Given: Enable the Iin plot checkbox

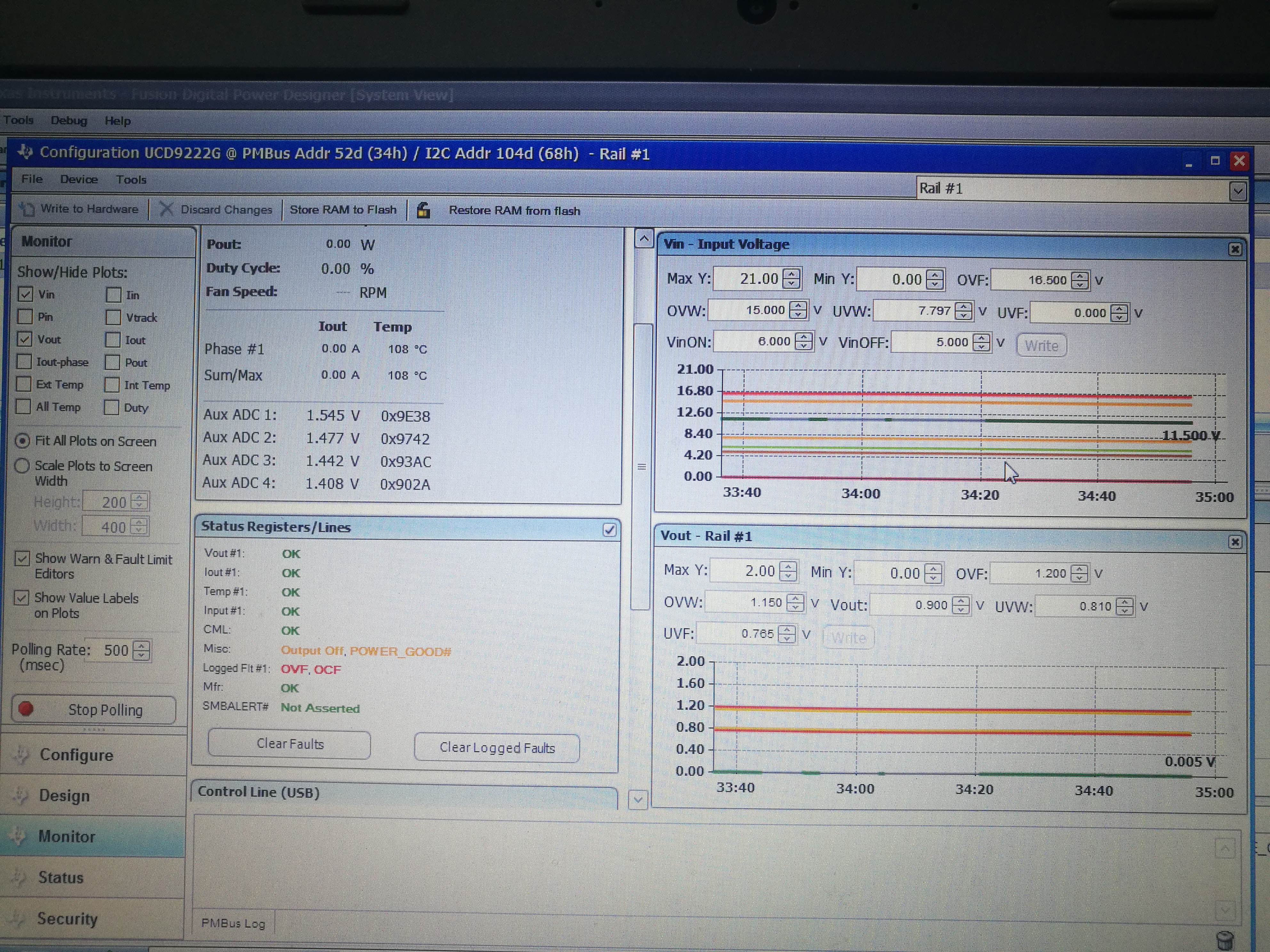Looking at the screenshot, I should (x=114, y=295).
